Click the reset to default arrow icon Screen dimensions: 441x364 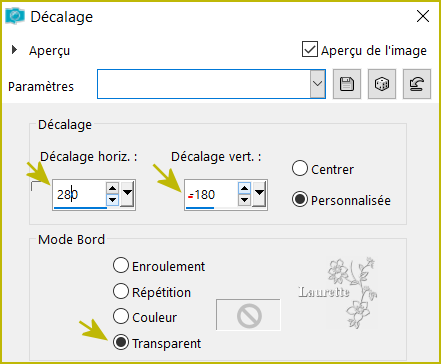(417, 84)
